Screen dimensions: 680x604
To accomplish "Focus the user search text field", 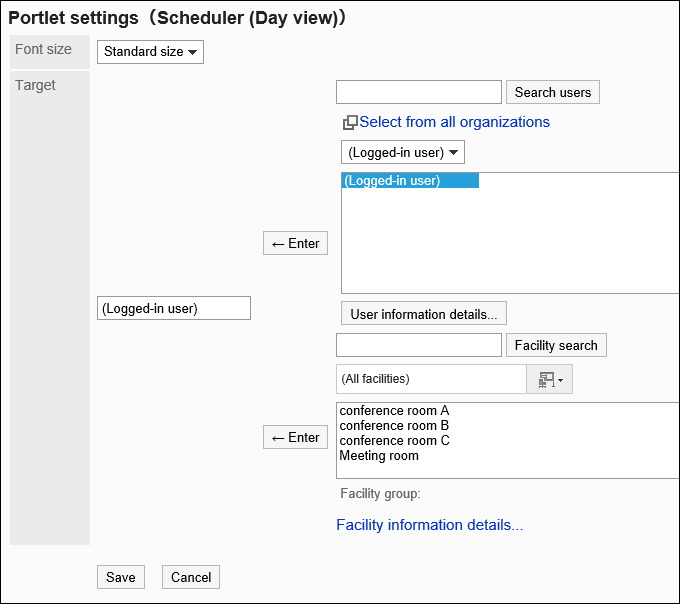I will (418, 92).
